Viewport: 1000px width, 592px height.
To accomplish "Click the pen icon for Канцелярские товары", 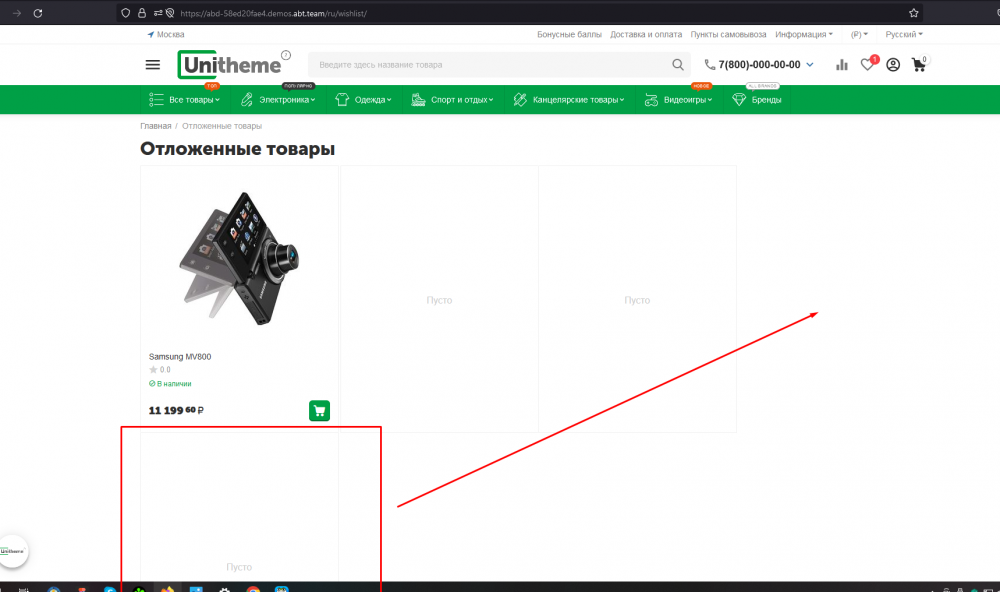I will coord(519,99).
